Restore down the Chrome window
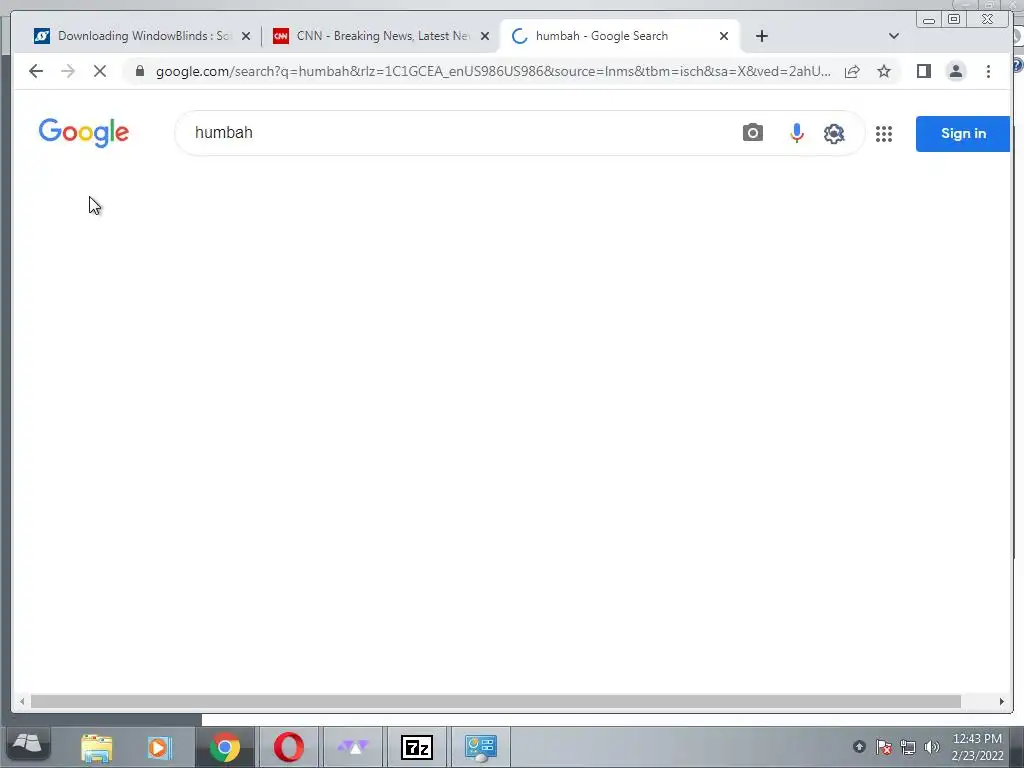Screen dimensions: 1024x768 click(x=953, y=20)
